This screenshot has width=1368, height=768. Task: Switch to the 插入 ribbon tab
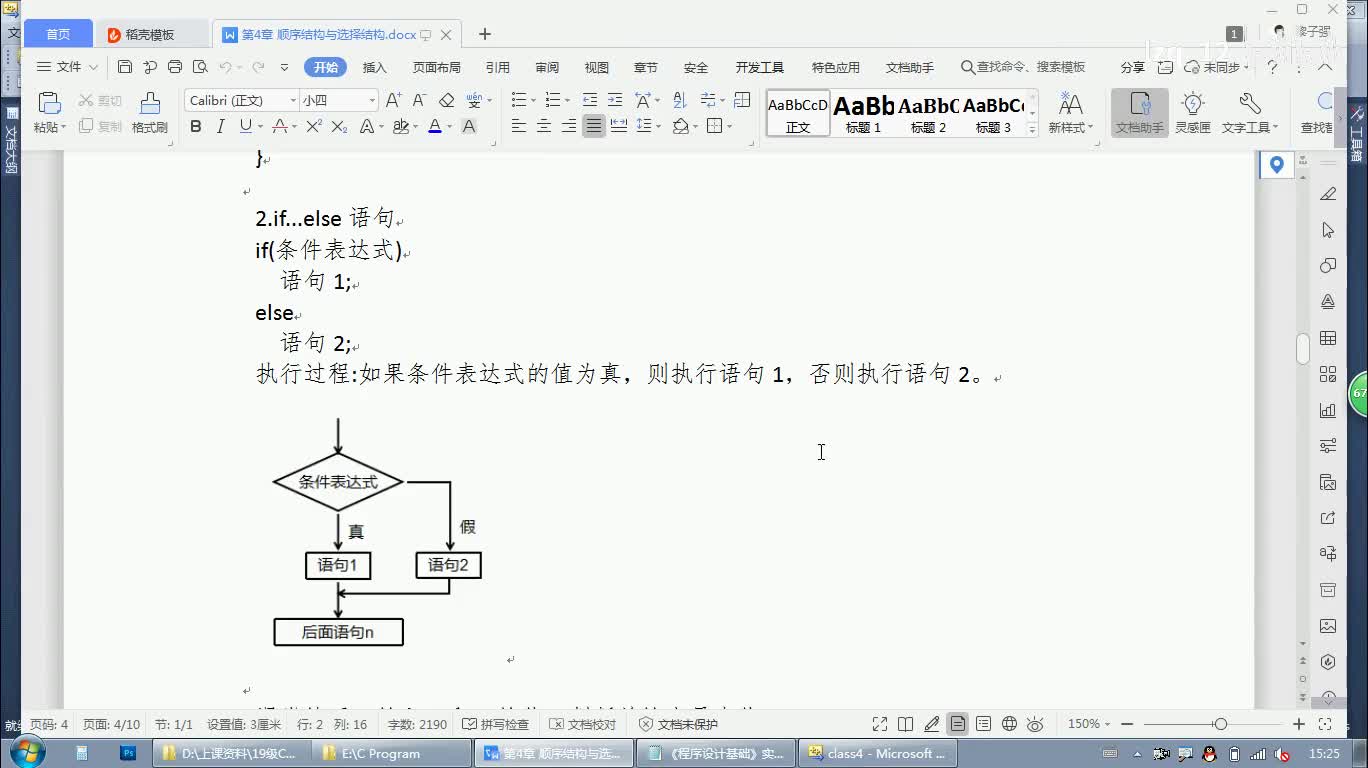[x=374, y=67]
